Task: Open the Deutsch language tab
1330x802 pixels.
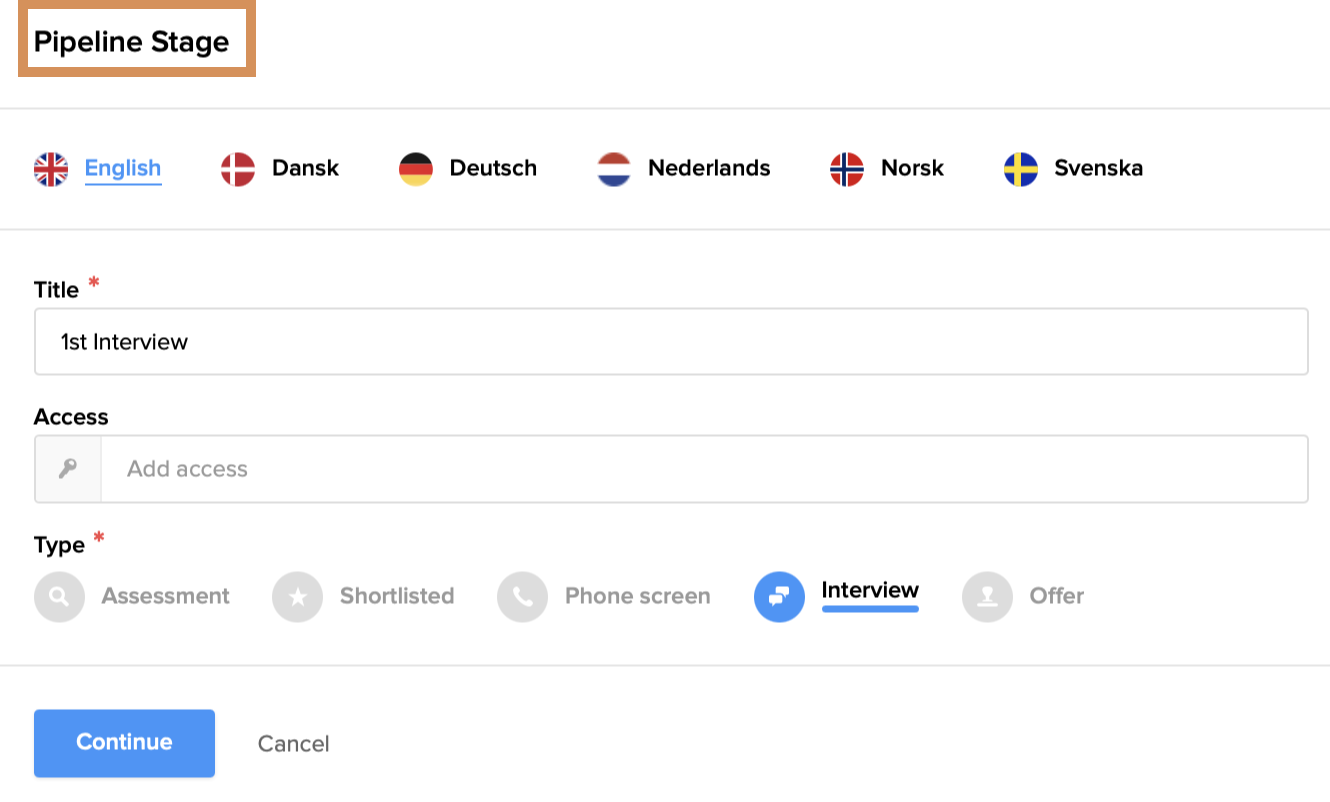Action: click(493, 168)
